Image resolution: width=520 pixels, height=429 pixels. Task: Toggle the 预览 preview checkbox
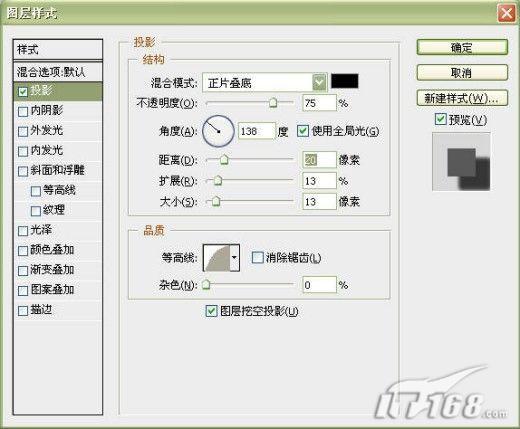(441, 119)
